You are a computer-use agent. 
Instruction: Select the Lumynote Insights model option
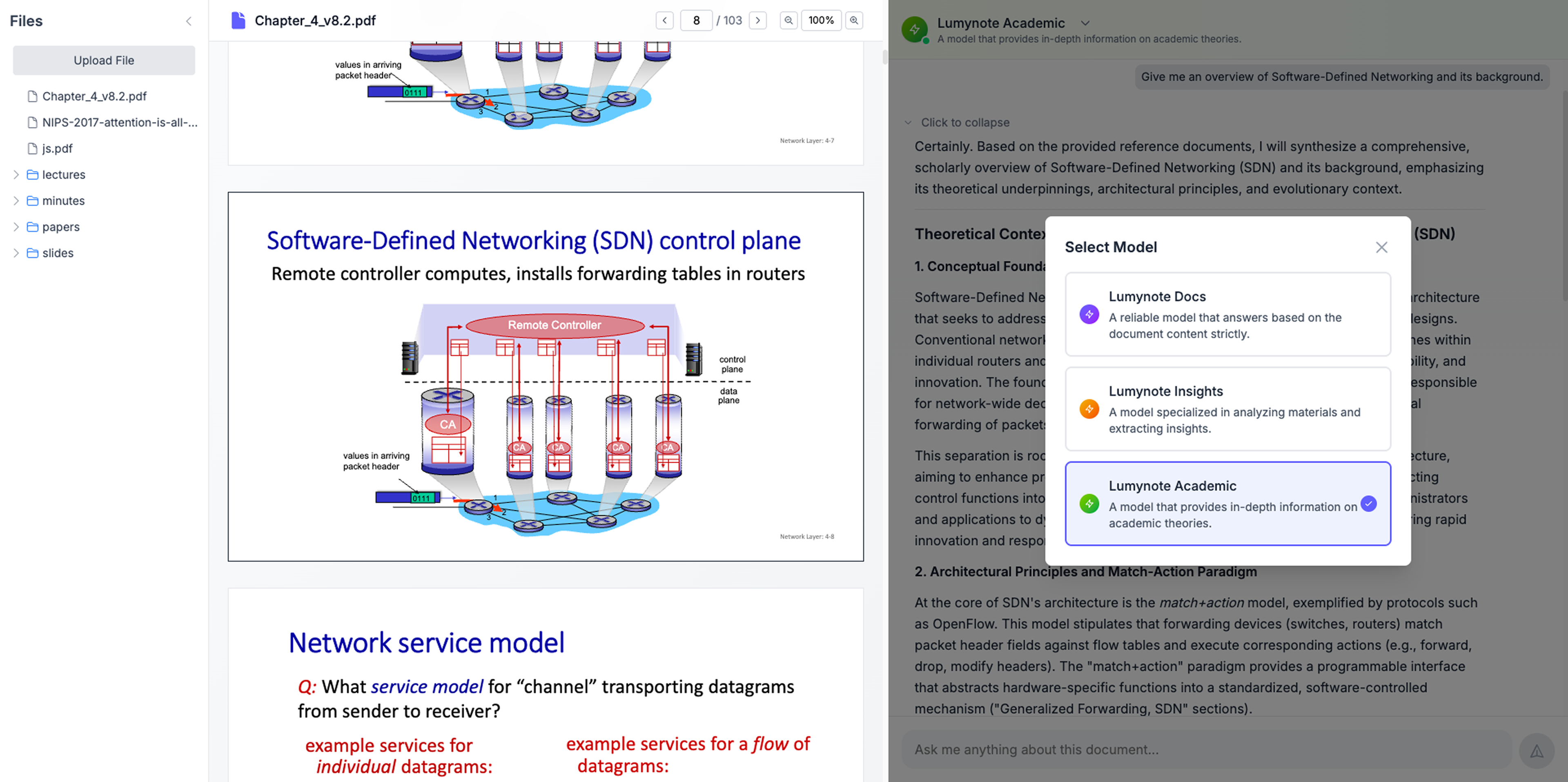[1227, 409]
